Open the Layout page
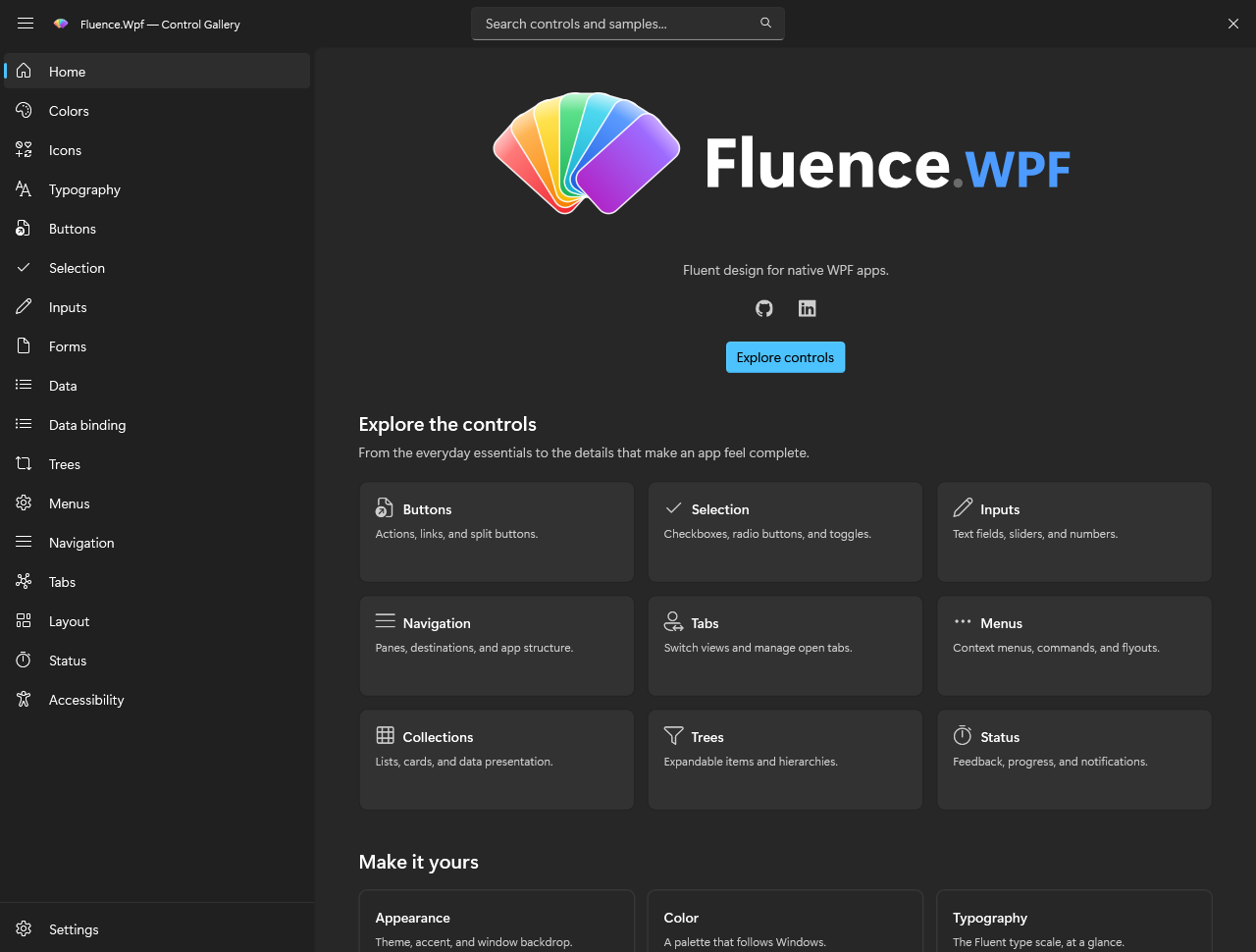Screen dimensions: 1256x952 point(157,620)
